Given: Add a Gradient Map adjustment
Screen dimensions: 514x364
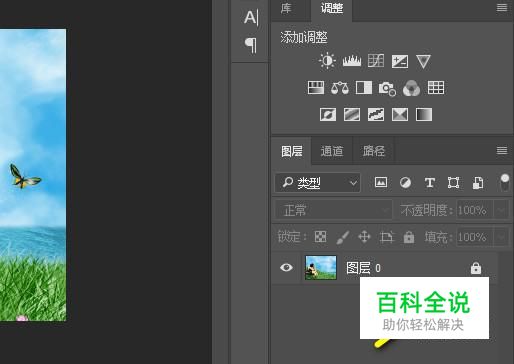Looking at the screenshot, I should (424, 114).
